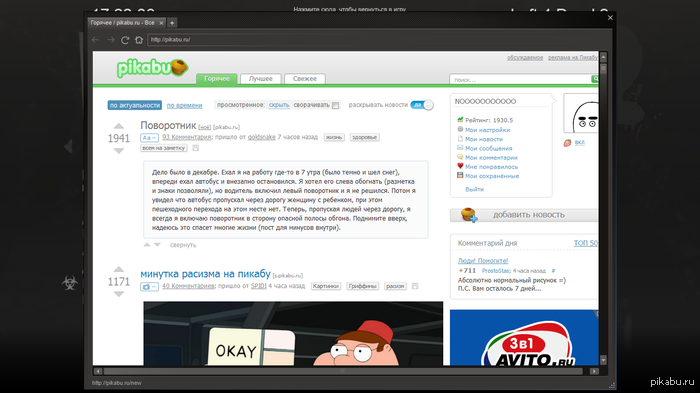Sort posts 'по актуальности'
Screen dimensions: 700x393
[x=135, y=105]
